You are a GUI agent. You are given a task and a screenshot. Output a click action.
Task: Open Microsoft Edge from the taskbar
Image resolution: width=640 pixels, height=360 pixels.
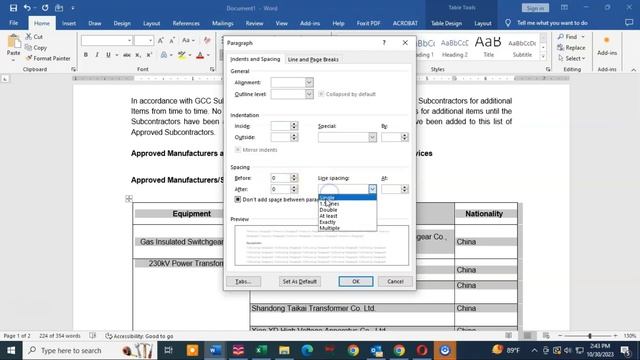coord(307,350)
